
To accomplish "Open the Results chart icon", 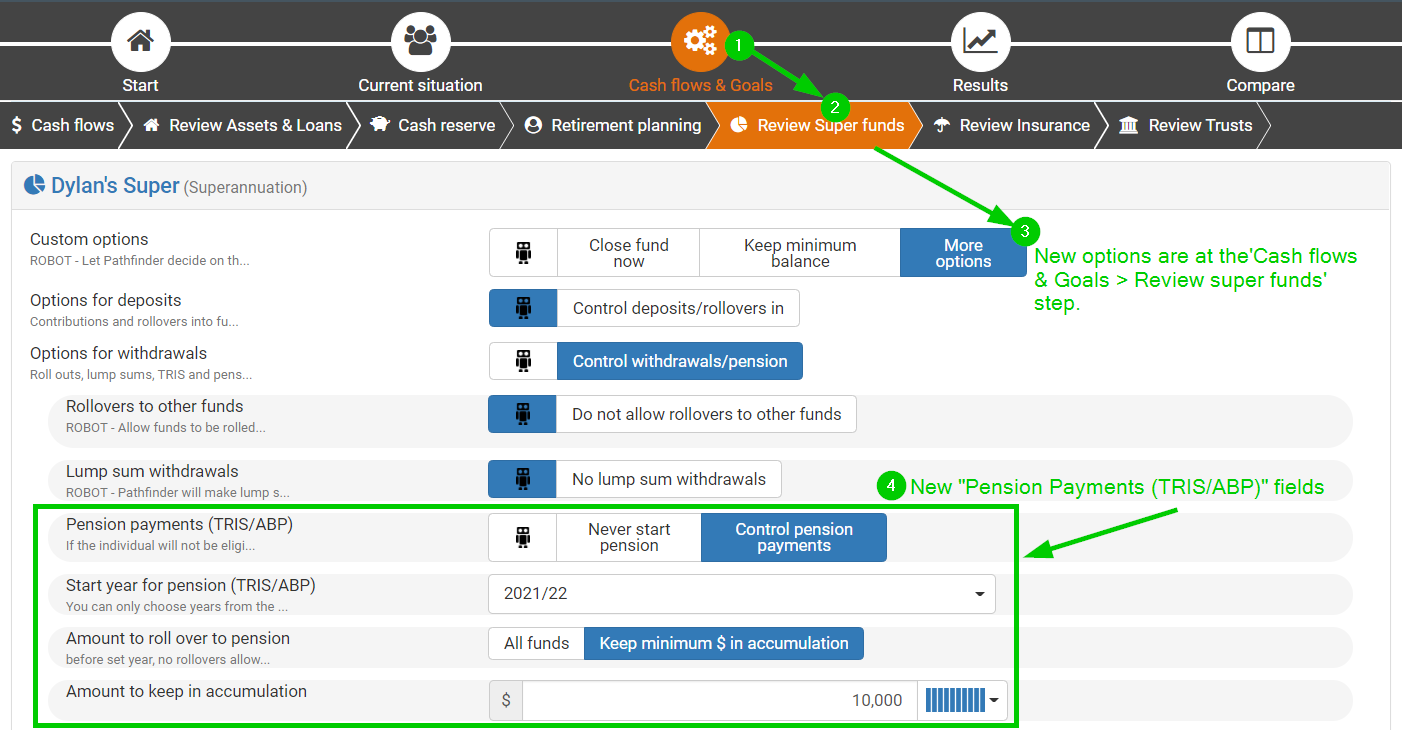I will (980, 42).
